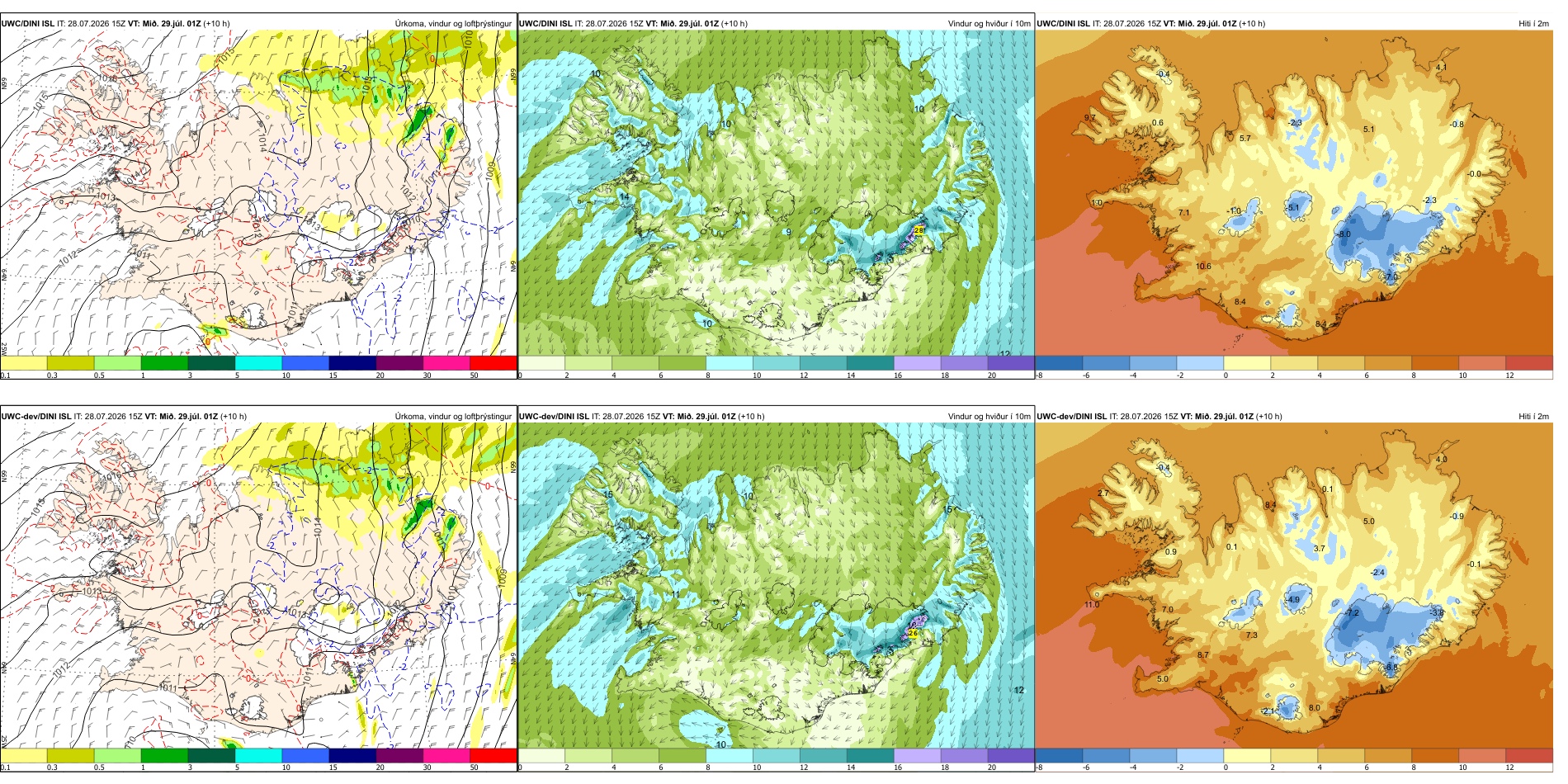Pick the navy 15–20 swatch in UWC/DINI precipitation legend
Image resolution: width=1568 pixels, height=784 pixels.
coord(352,362)
